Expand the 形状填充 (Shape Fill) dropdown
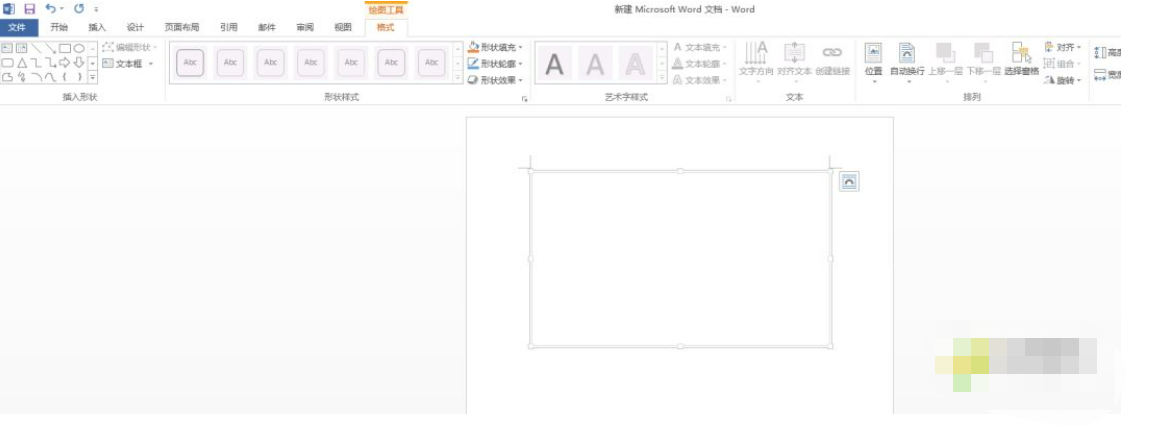The width and height of the screenshot is (1151, 443). pos(495,47)
